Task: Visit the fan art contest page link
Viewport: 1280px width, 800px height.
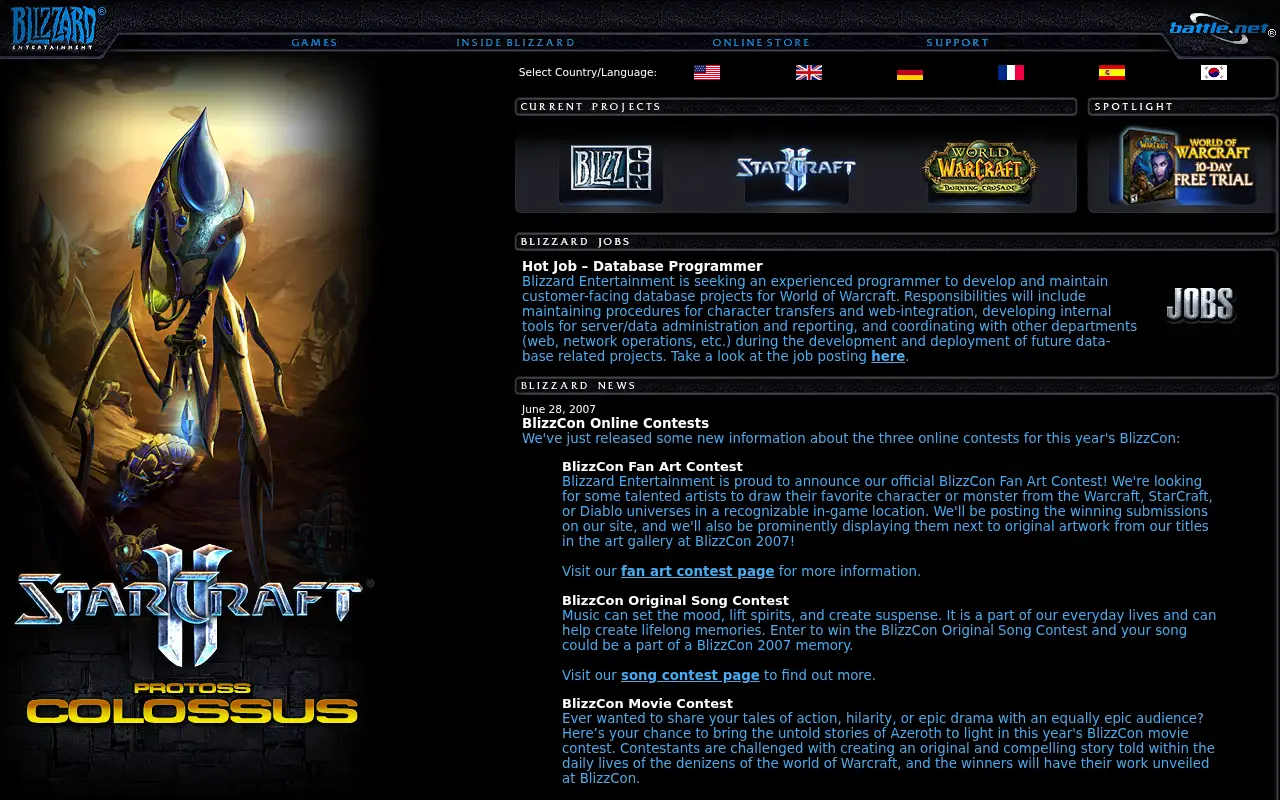Action: point(697,571)
